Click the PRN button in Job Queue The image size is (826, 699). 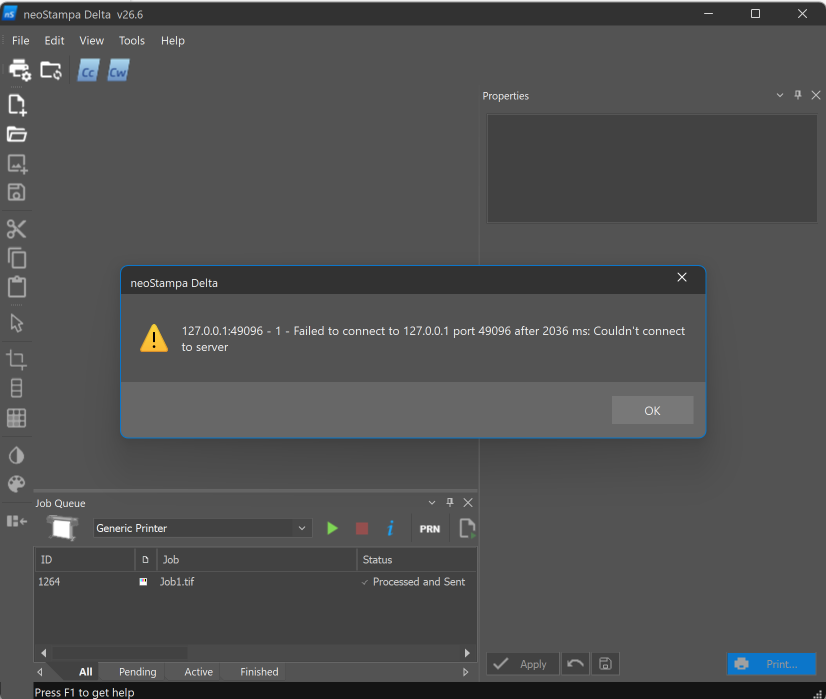[430, 529]
